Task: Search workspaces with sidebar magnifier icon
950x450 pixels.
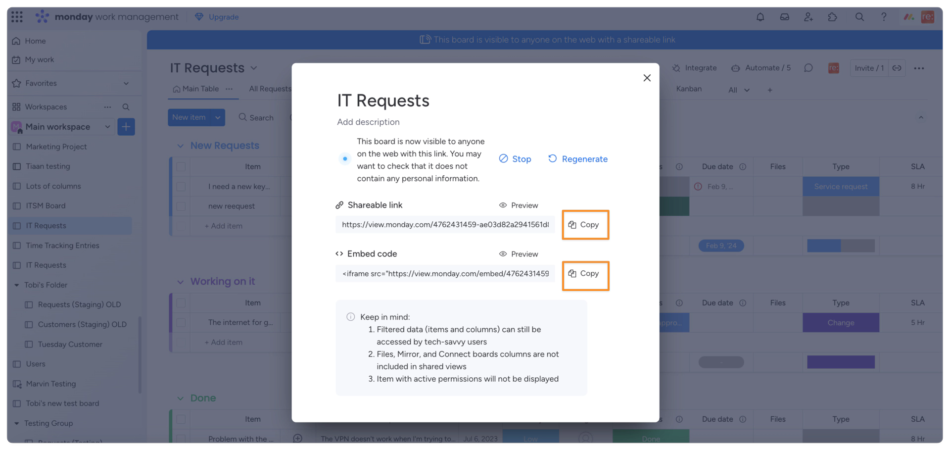Action: pos(126,107)
